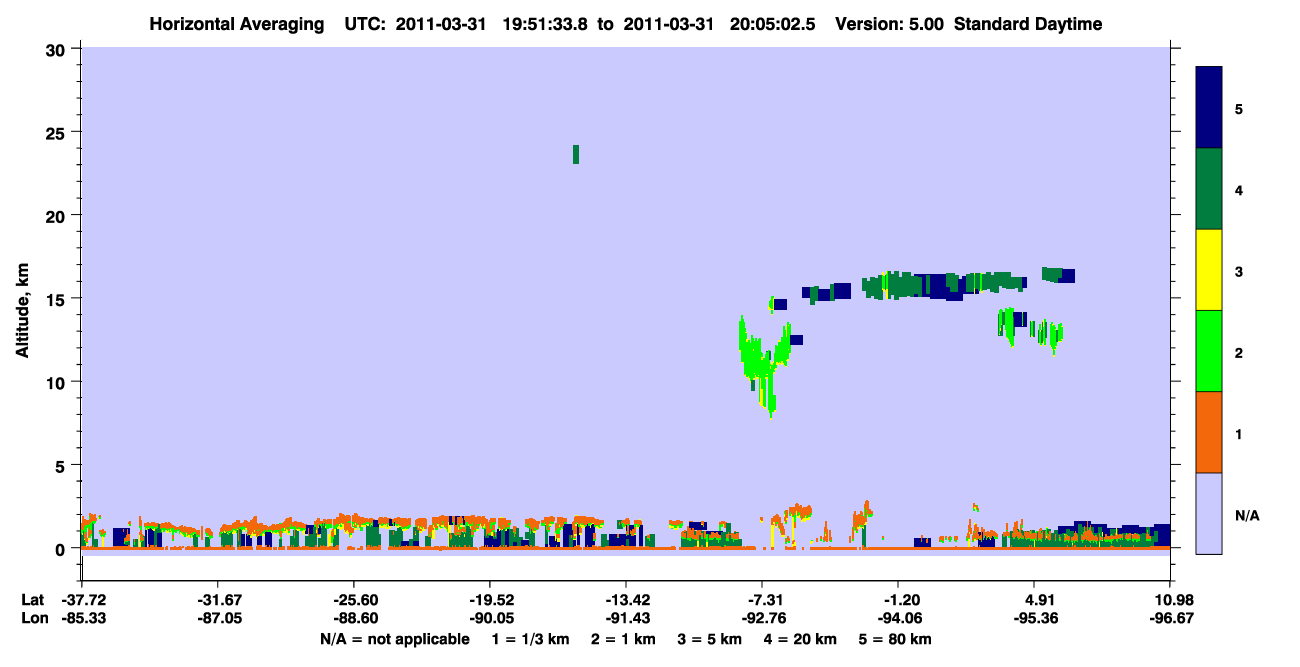Click latitude value 4.91
This screenshot has height=667, width=1300.
tap(1035, 600)
